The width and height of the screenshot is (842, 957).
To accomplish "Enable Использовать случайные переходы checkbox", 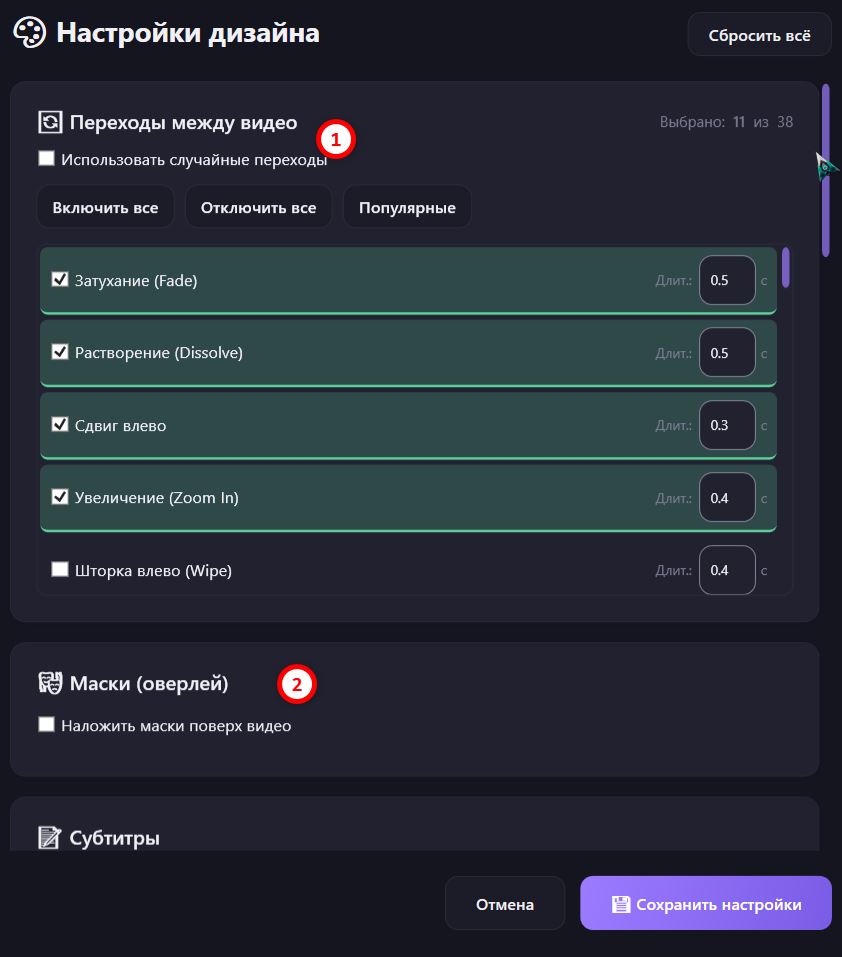I will (46, 159).
